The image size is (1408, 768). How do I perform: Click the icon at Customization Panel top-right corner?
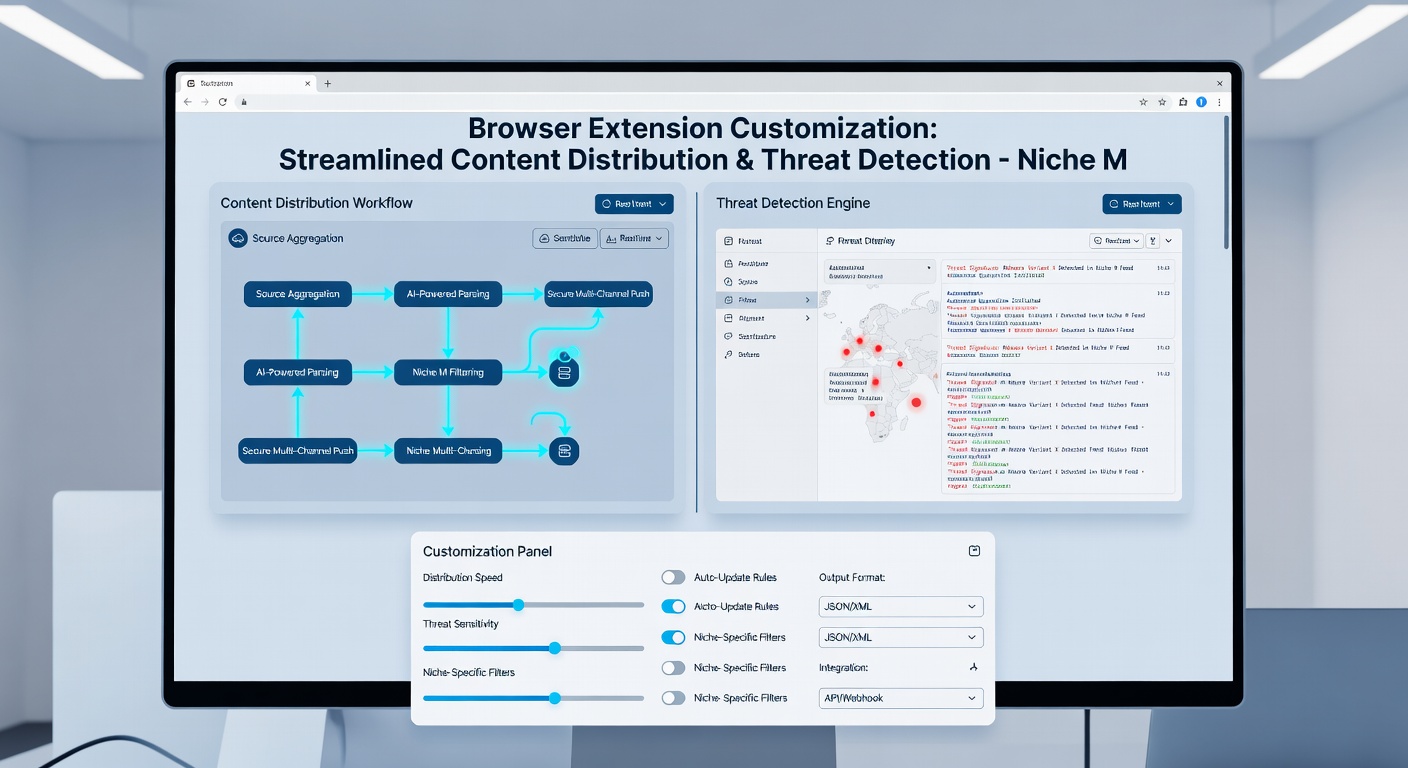975,551
